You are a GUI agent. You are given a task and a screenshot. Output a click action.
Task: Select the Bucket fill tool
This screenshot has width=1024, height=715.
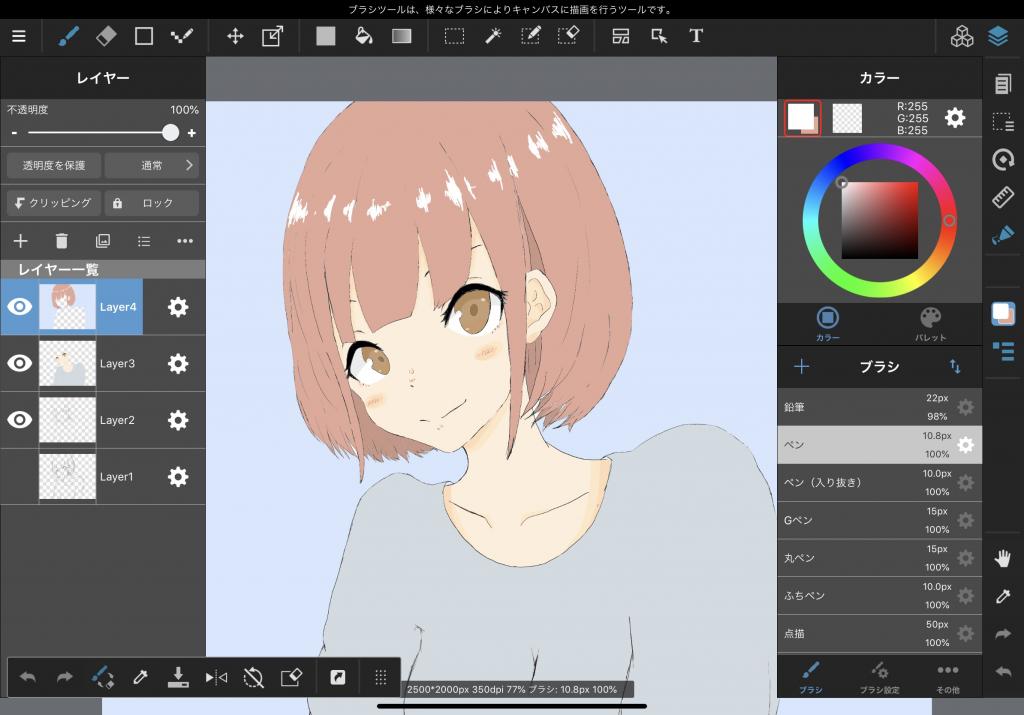[x=364, y=36]
